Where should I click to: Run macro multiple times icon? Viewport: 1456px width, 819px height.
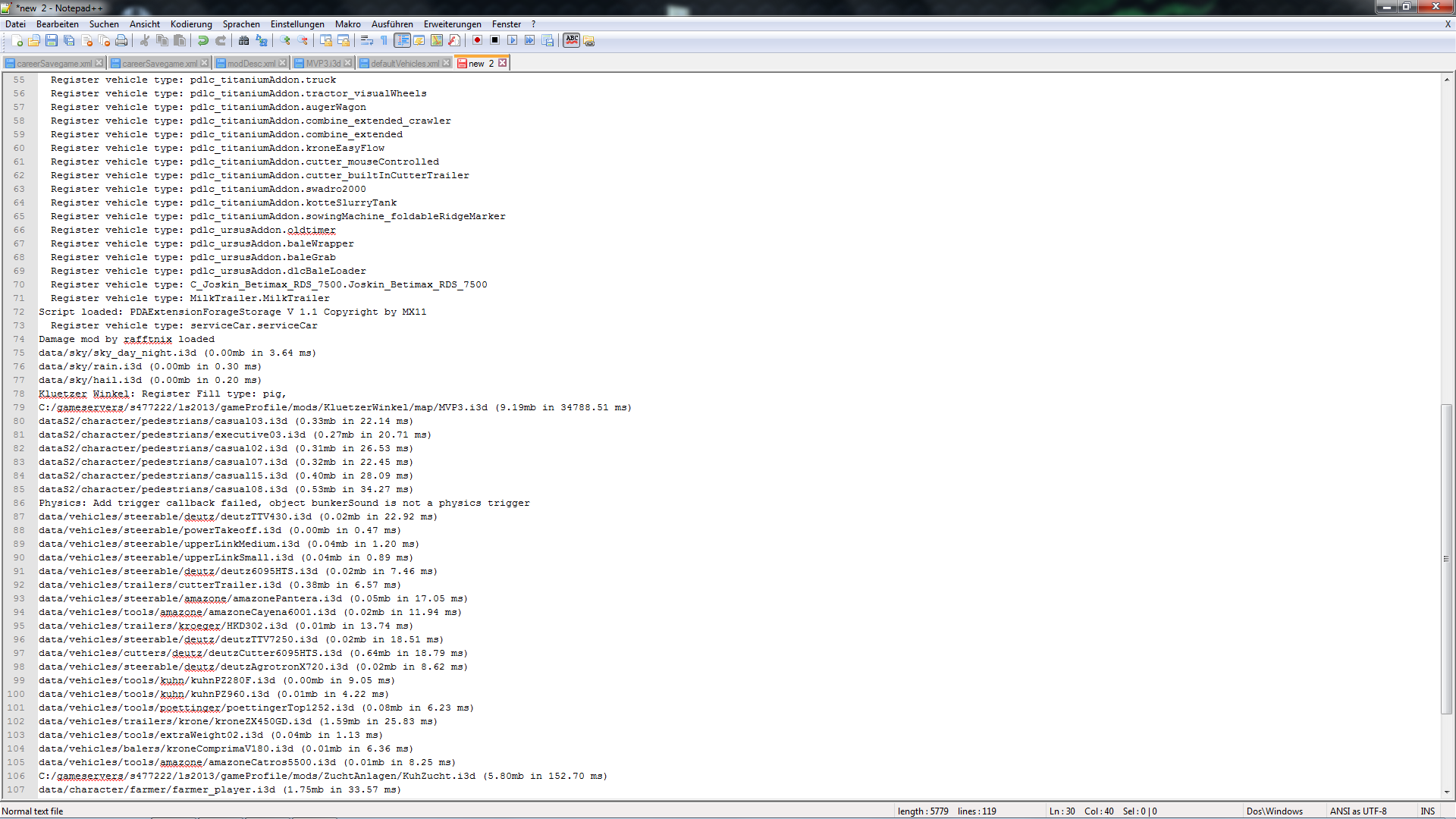tap(530, 41)
